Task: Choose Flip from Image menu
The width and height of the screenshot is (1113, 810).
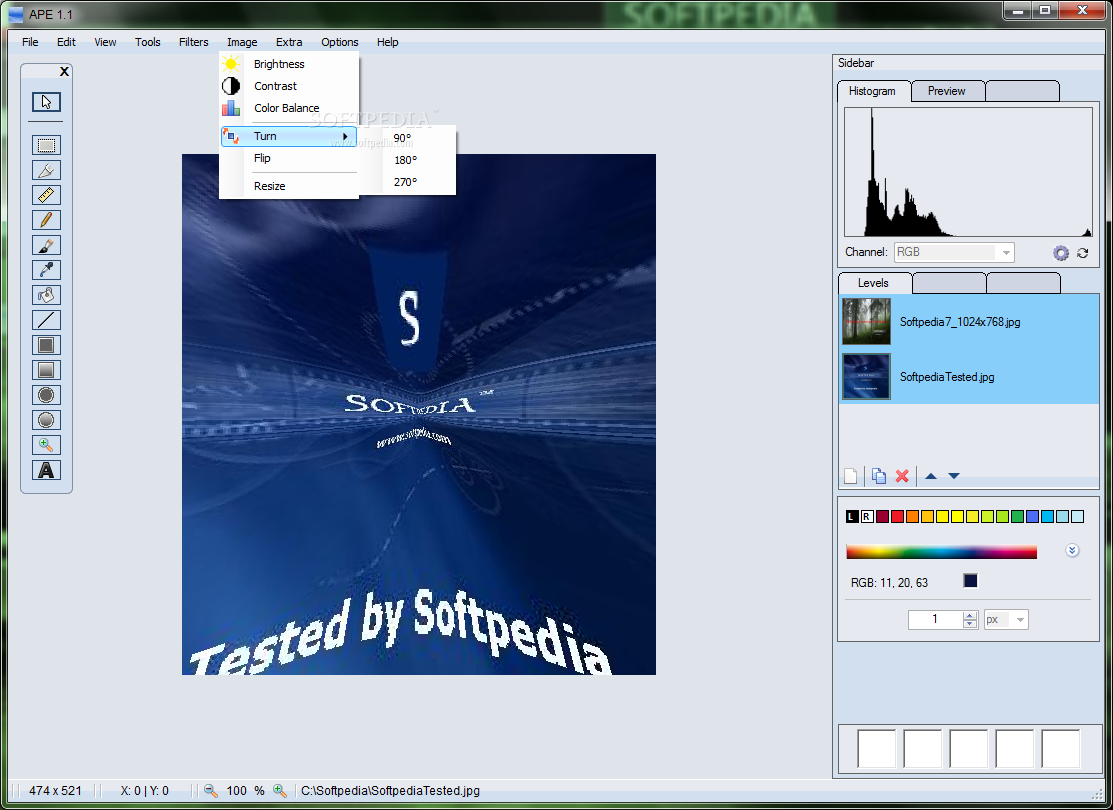Action: [x=289, y=158]
